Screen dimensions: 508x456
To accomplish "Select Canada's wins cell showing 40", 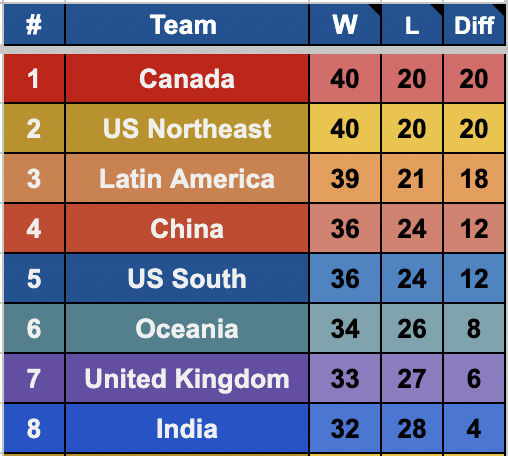I will (345, 78).
